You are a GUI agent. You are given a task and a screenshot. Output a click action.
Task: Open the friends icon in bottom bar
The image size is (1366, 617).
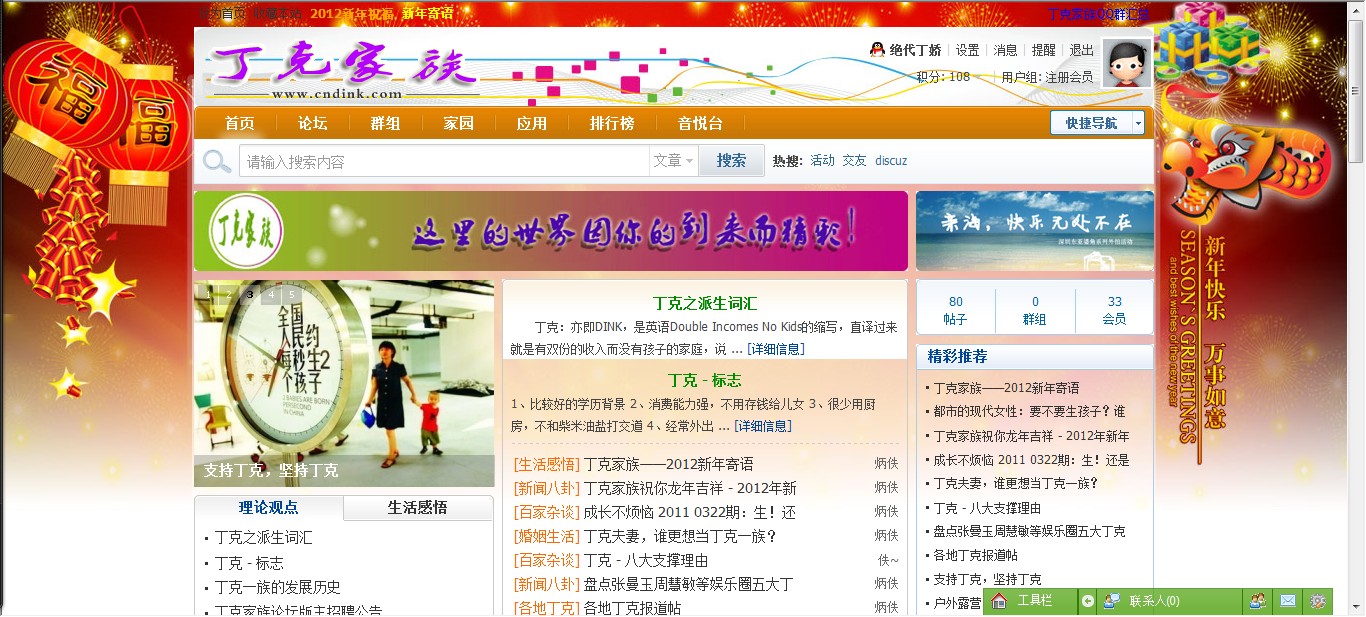click(x=1257, y=601)
